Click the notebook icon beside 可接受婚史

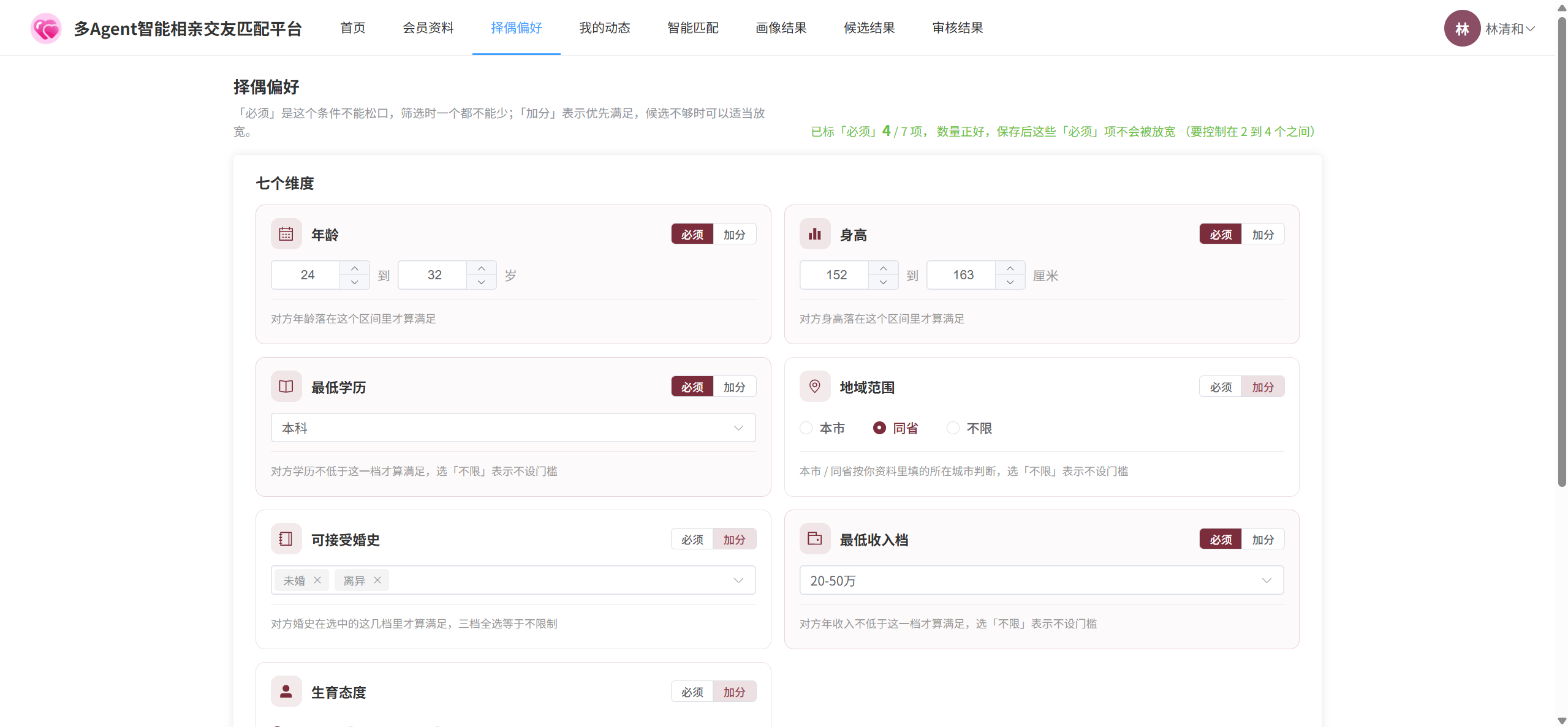(286, 539)
